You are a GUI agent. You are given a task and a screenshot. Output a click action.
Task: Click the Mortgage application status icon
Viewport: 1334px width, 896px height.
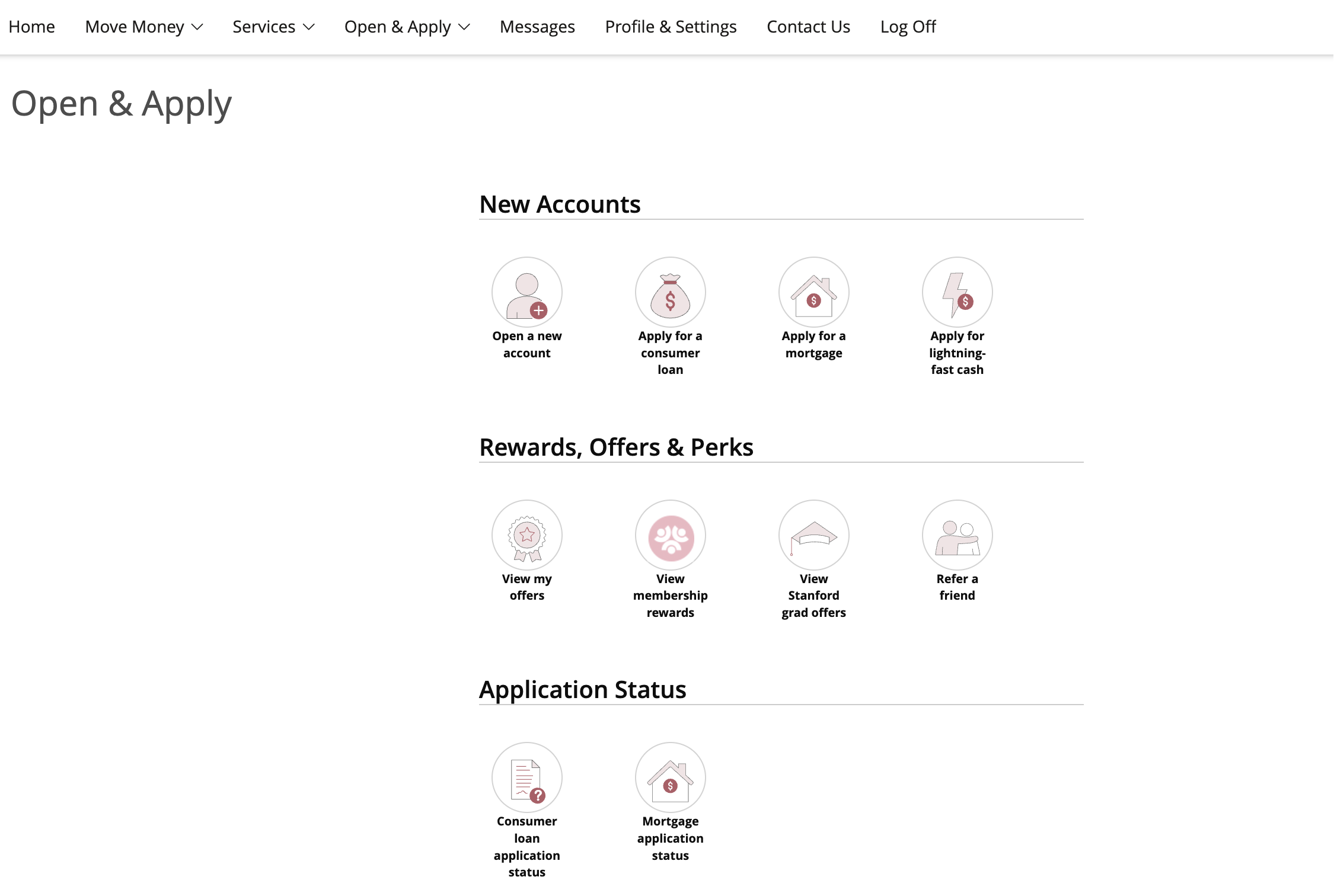(x=670, y=777)
